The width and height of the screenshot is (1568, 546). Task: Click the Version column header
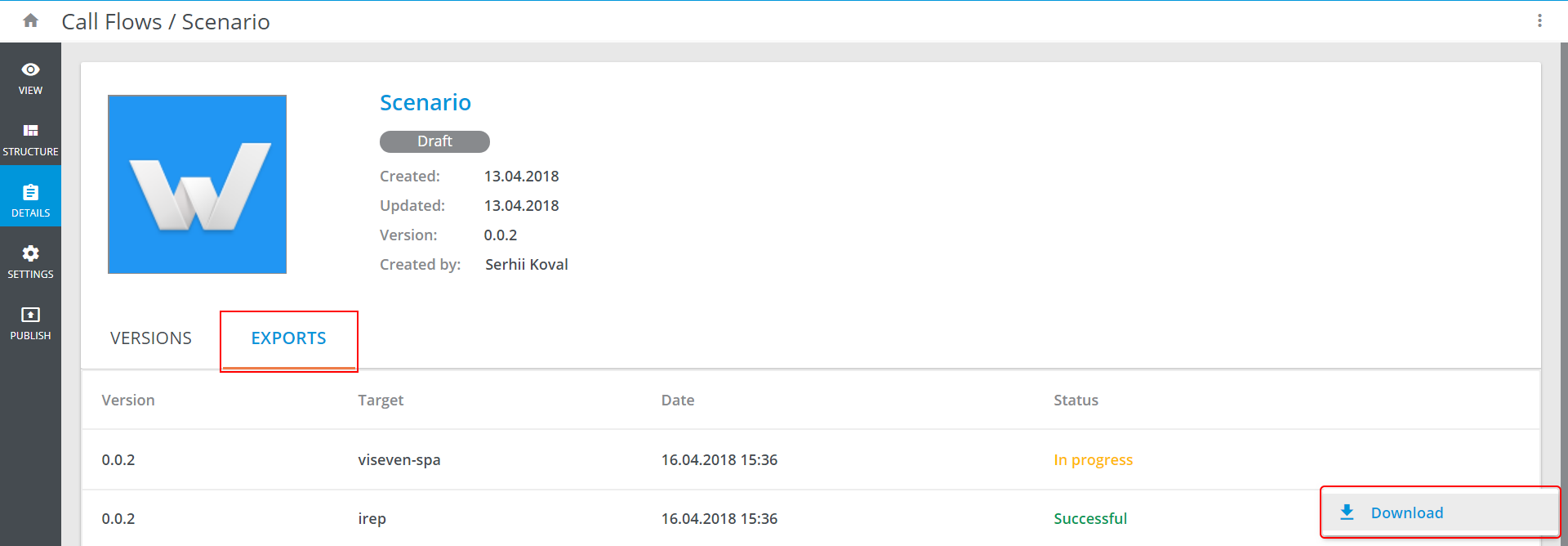click(x=128, y=401)
